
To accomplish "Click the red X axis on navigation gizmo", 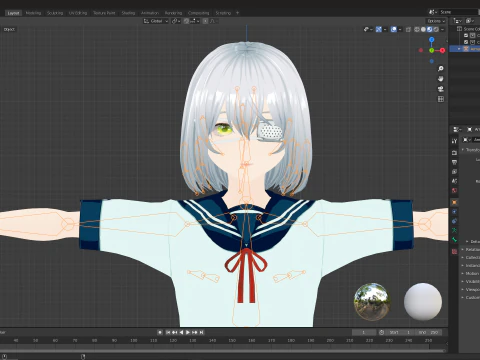I will point(442,50).
